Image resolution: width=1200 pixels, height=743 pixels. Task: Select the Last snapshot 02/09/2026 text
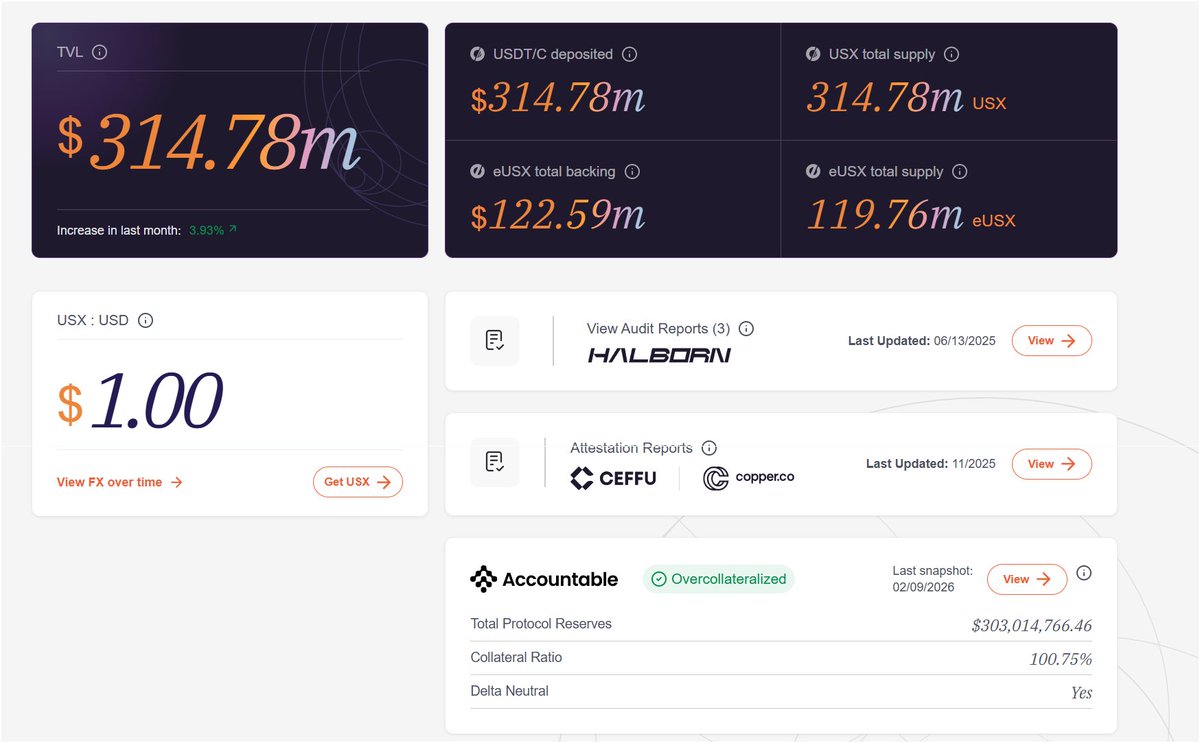932,579
